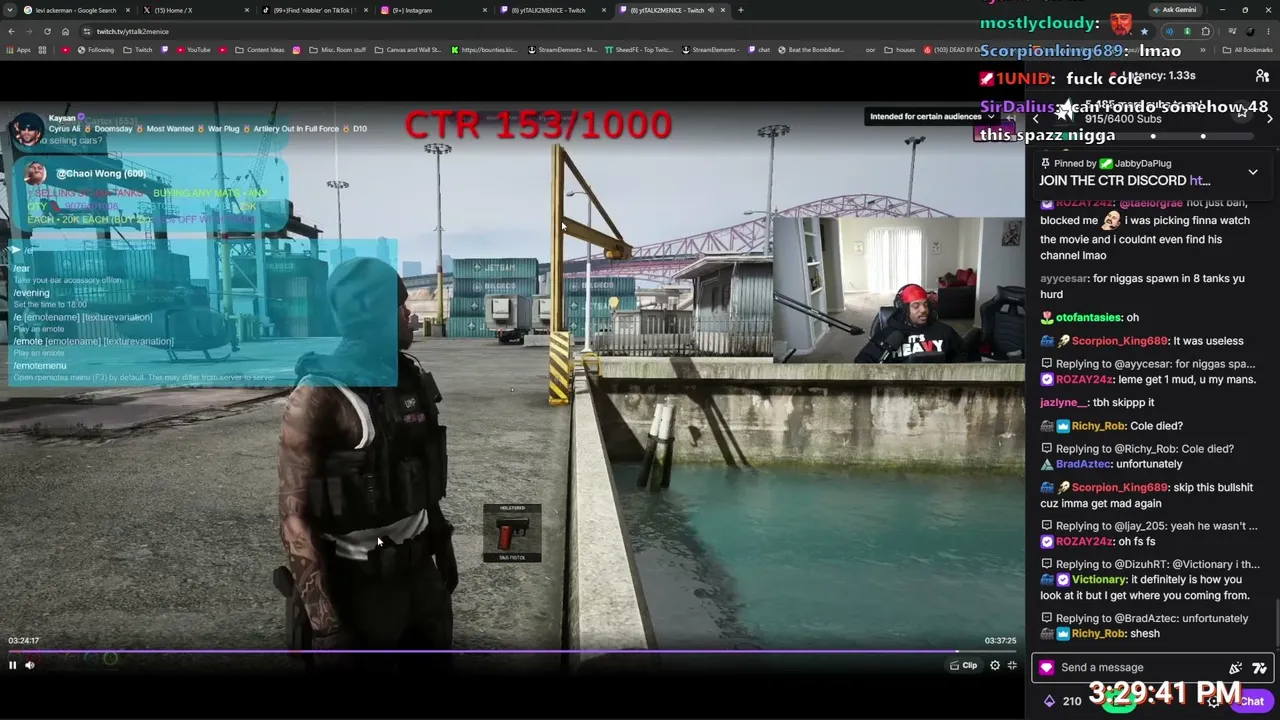The image size is (1280, 720).
Task: Click username jazlyne__ in chat
Action: (x=1063, y=402)
